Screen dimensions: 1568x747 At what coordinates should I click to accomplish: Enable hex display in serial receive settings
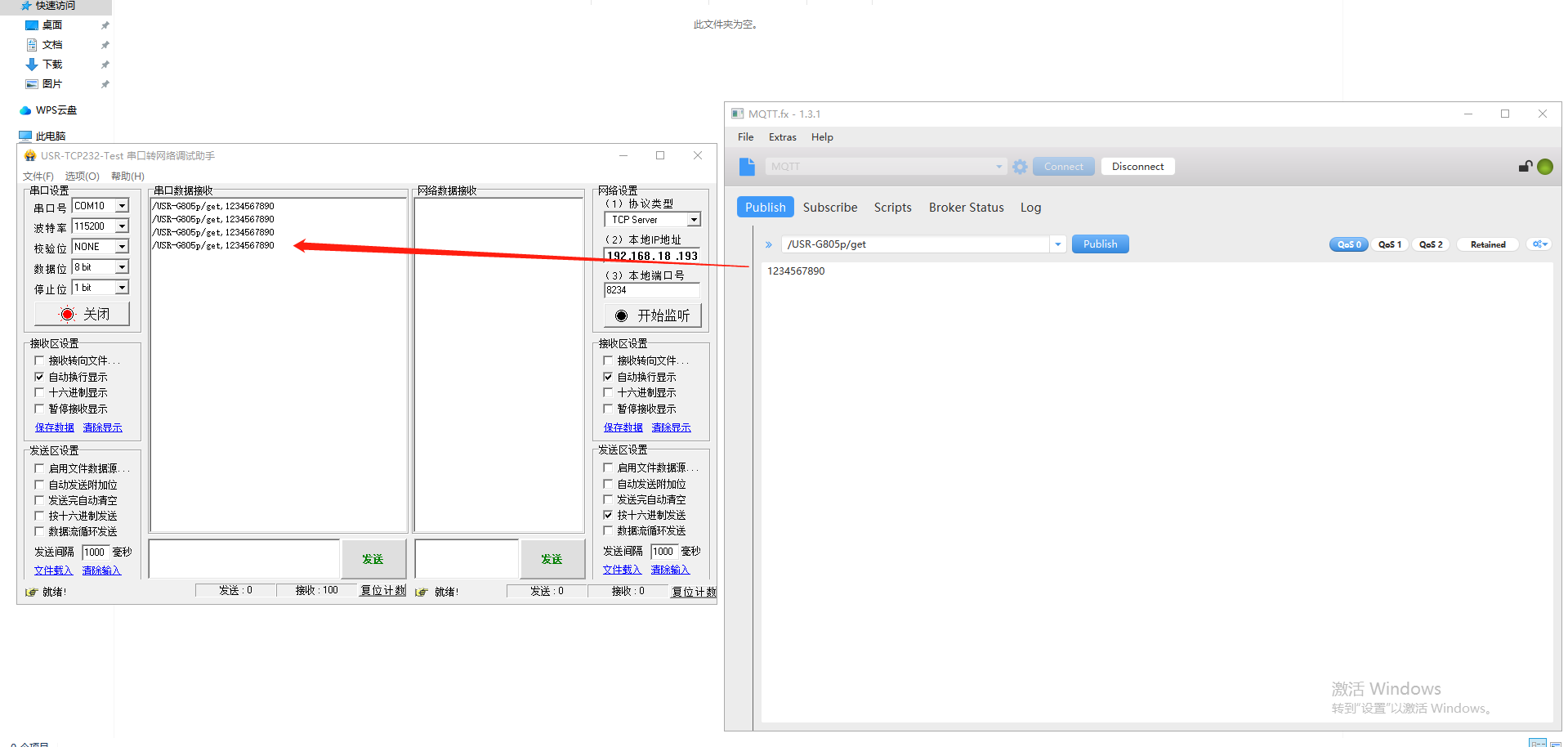tap(39, 393)
